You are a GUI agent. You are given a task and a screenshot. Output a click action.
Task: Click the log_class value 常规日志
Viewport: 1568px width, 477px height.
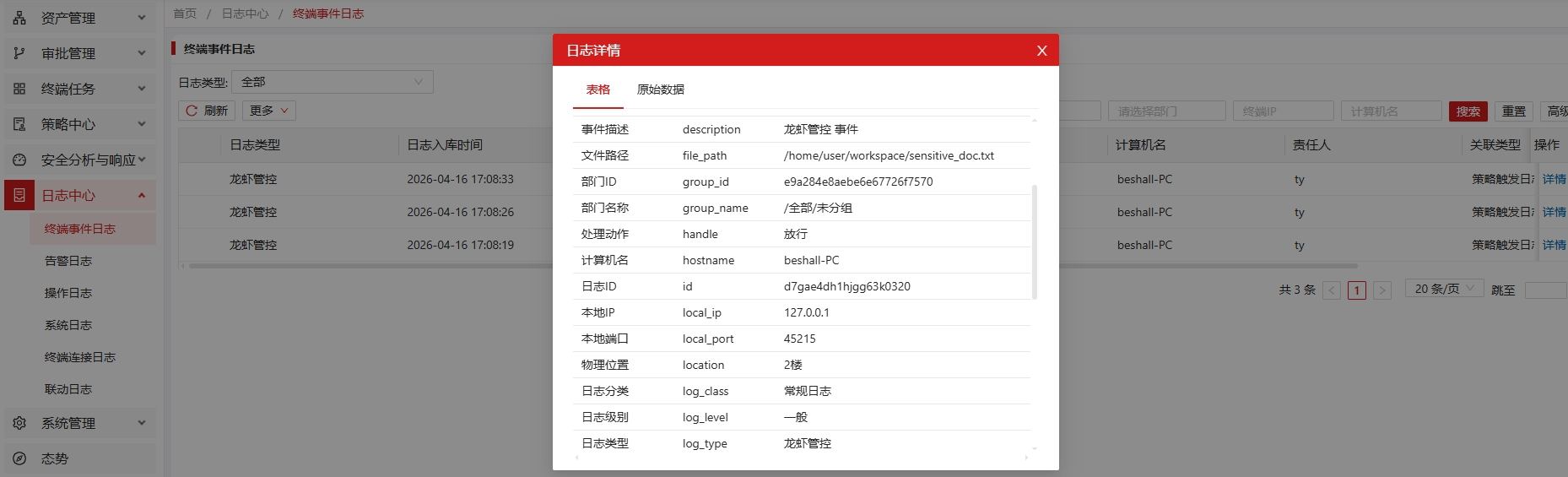point(808,391)
